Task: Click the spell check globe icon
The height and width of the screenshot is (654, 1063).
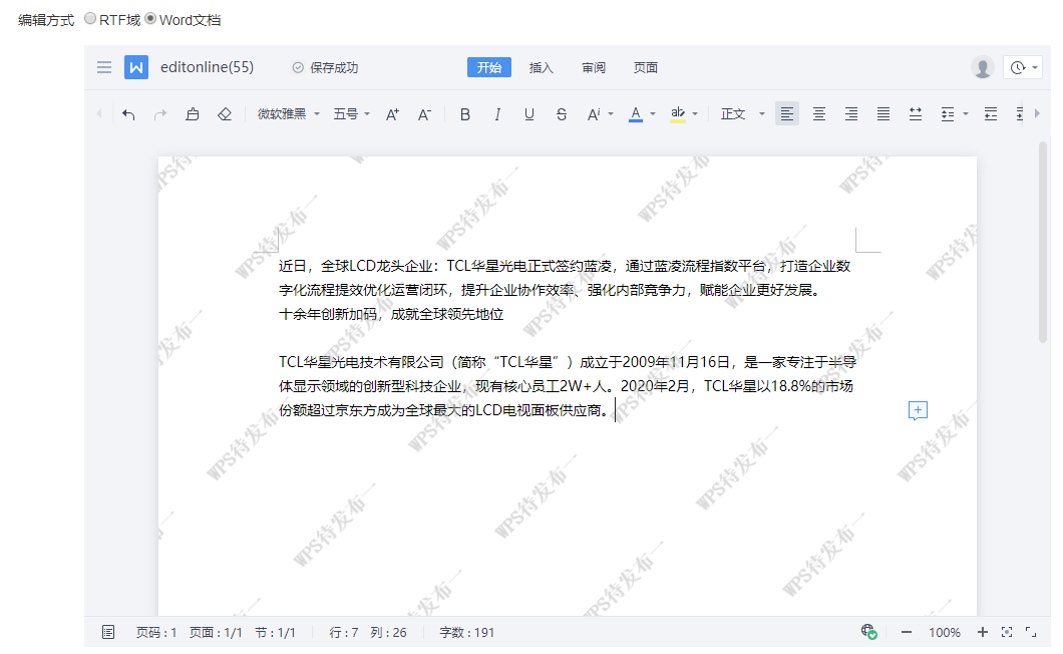Action: tap(869, 632)
